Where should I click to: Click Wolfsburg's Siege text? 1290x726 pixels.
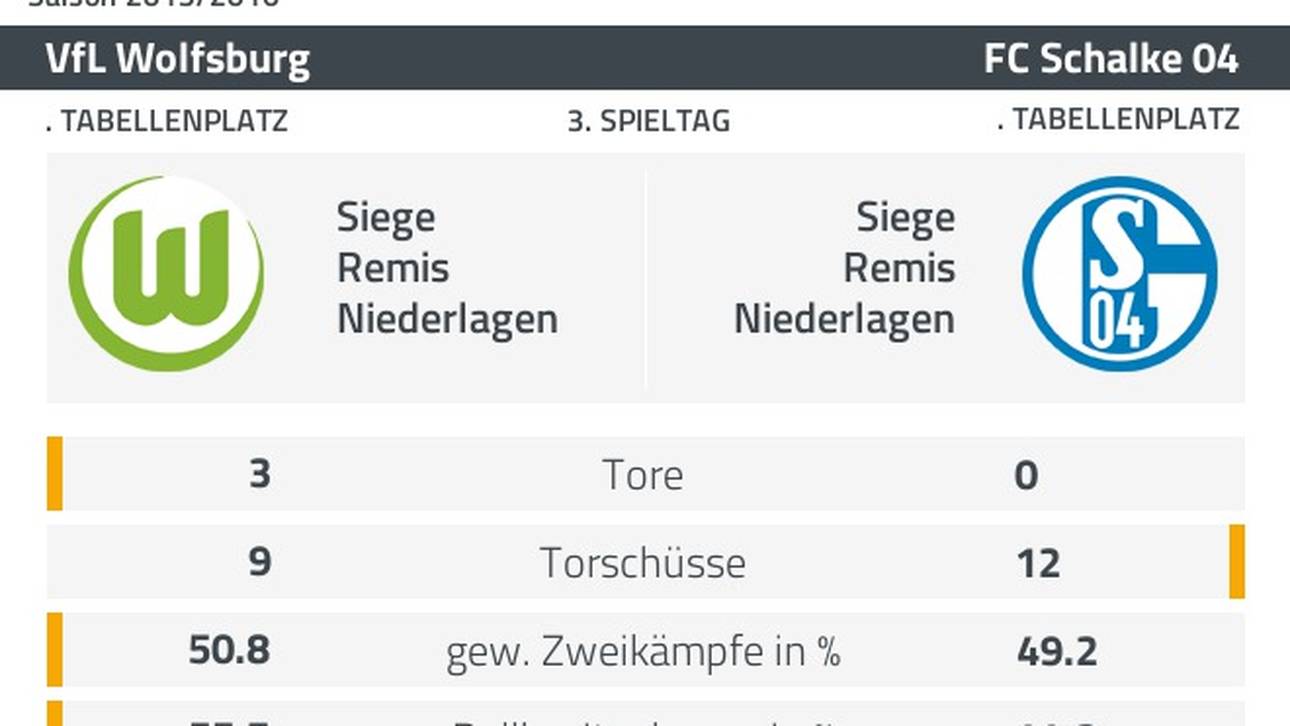[x=386, y=218]
